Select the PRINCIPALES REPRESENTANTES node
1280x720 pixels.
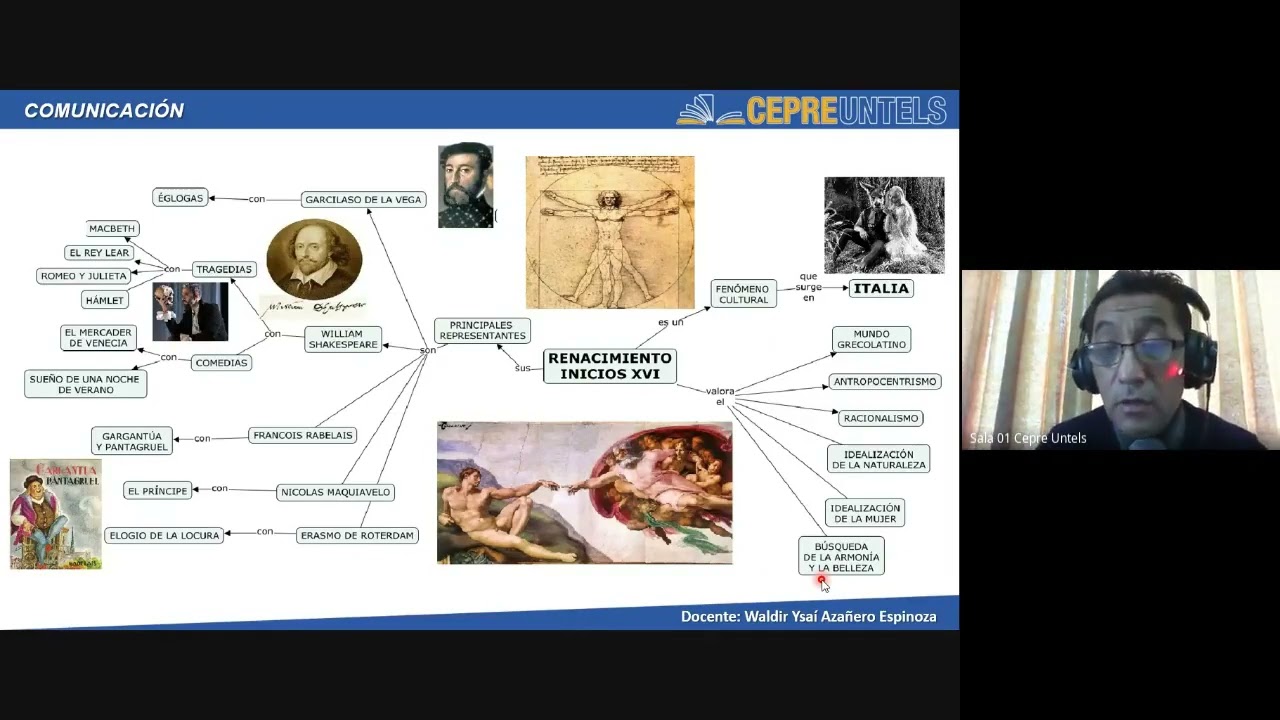click(x=482, y=331)
